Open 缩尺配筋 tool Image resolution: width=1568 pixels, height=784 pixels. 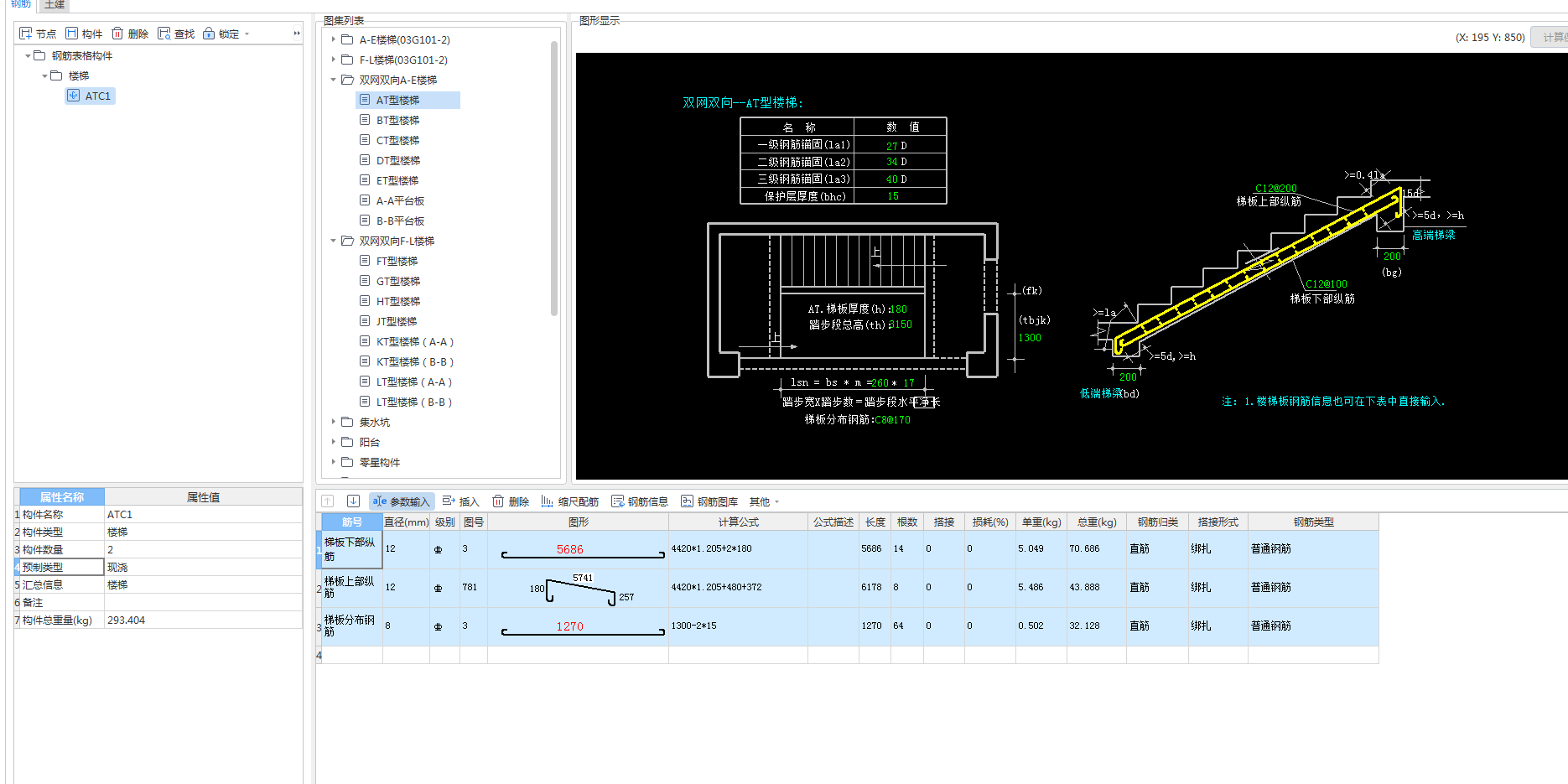click(569, 501)
